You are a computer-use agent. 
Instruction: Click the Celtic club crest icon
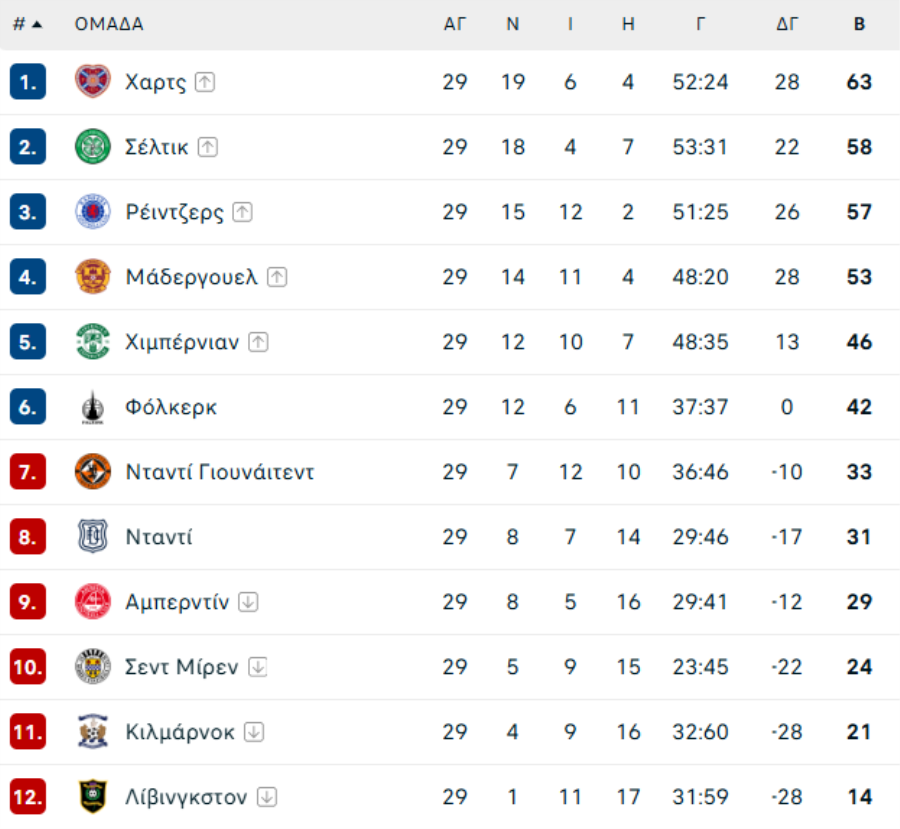[x=93, y=147]
